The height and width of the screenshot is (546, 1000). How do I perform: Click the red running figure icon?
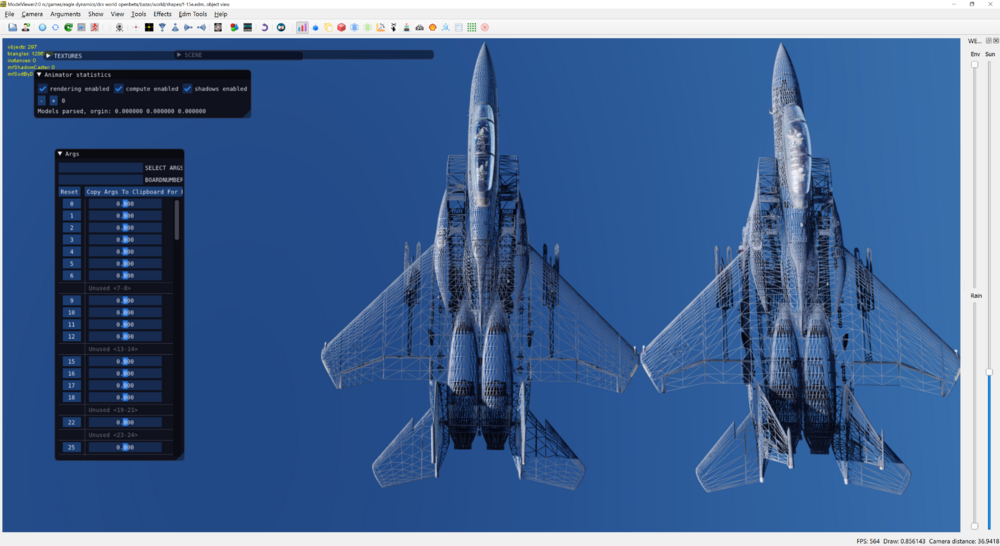coord(94,27)
